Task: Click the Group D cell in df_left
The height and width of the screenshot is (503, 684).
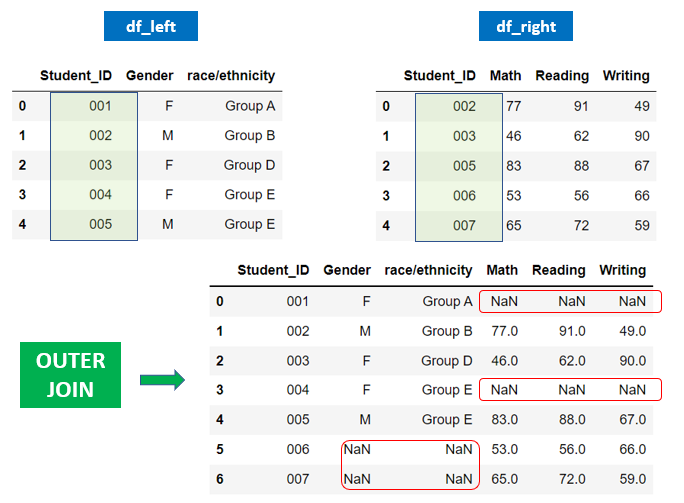Action: [x=249, y=165]
